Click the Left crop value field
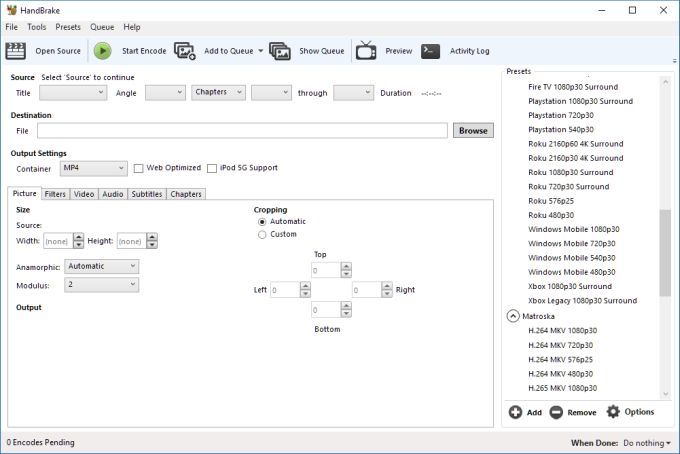Image resolution: width=680 pixels, height=454 pixels. pos(285,290)
